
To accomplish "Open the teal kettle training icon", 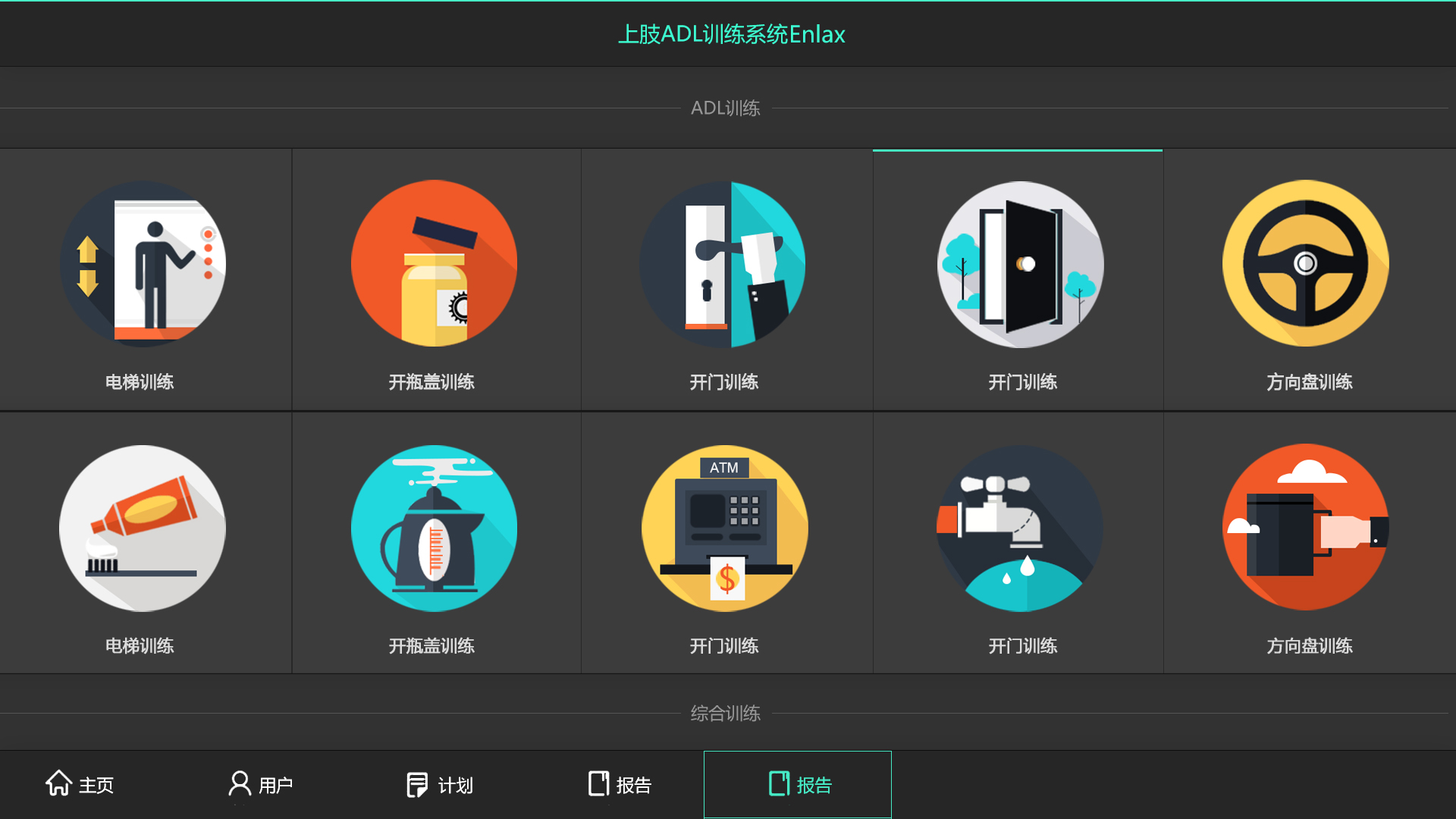I will point(434,528).
